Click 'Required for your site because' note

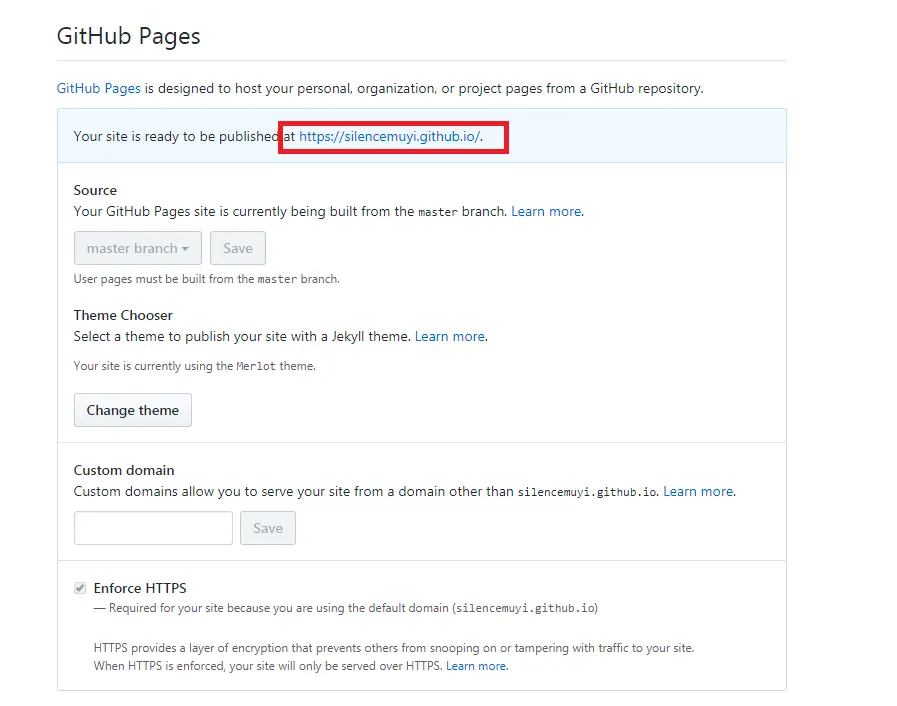tap(346, 608)
